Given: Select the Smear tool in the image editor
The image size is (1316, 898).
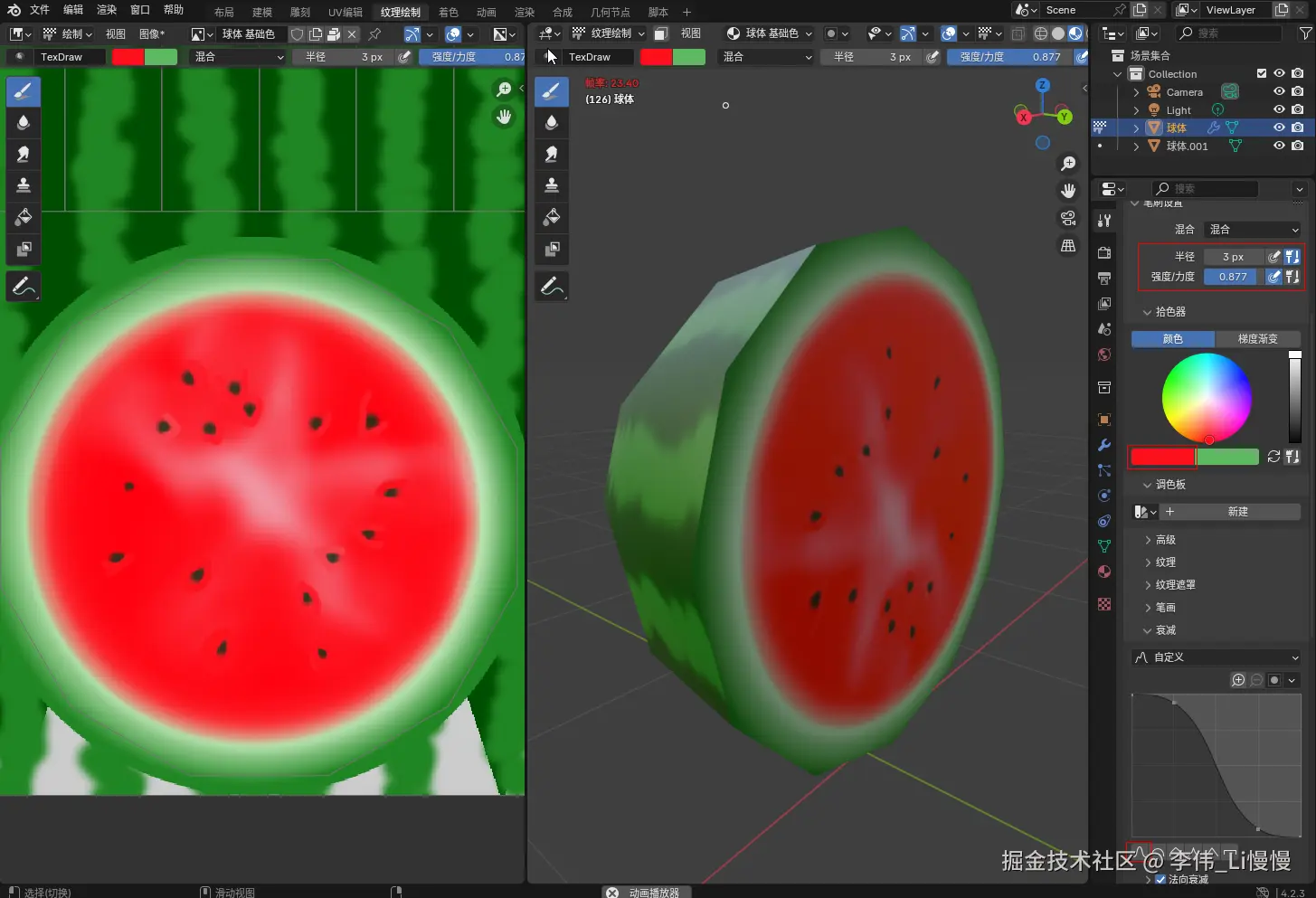Looking at the screenshot, I should point(24,154).
